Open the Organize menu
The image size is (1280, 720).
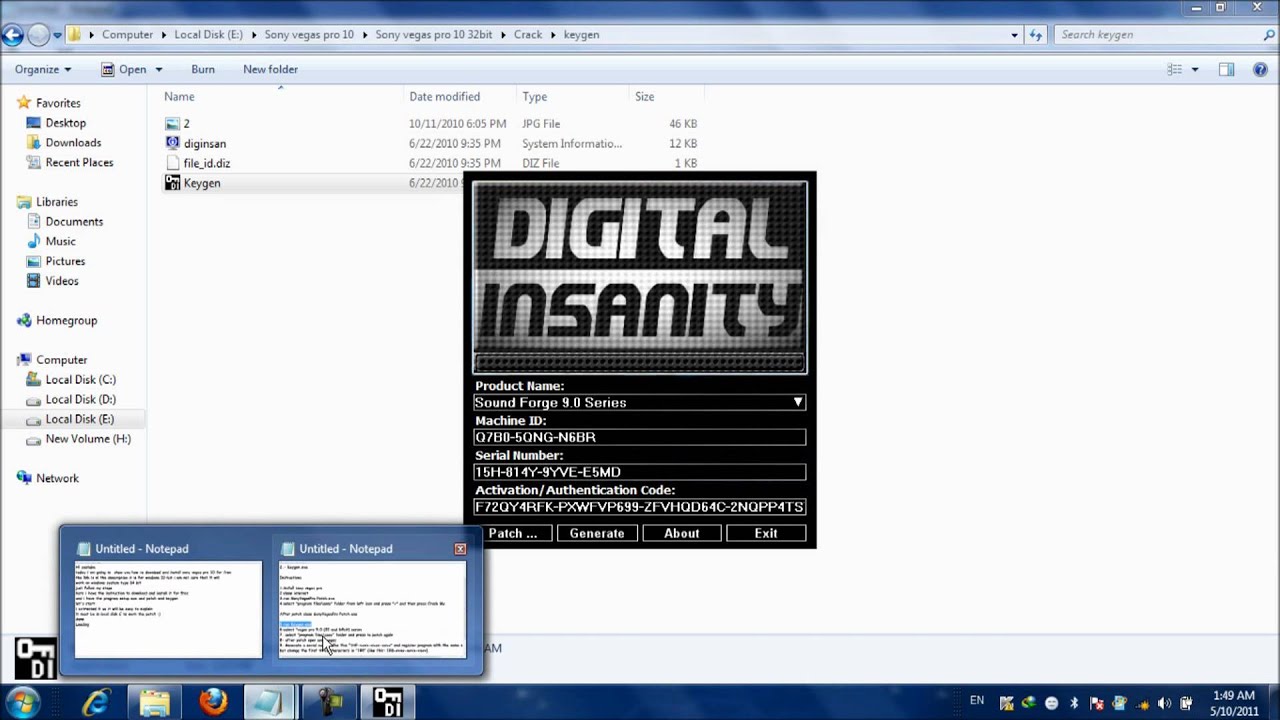pos(43,69)
